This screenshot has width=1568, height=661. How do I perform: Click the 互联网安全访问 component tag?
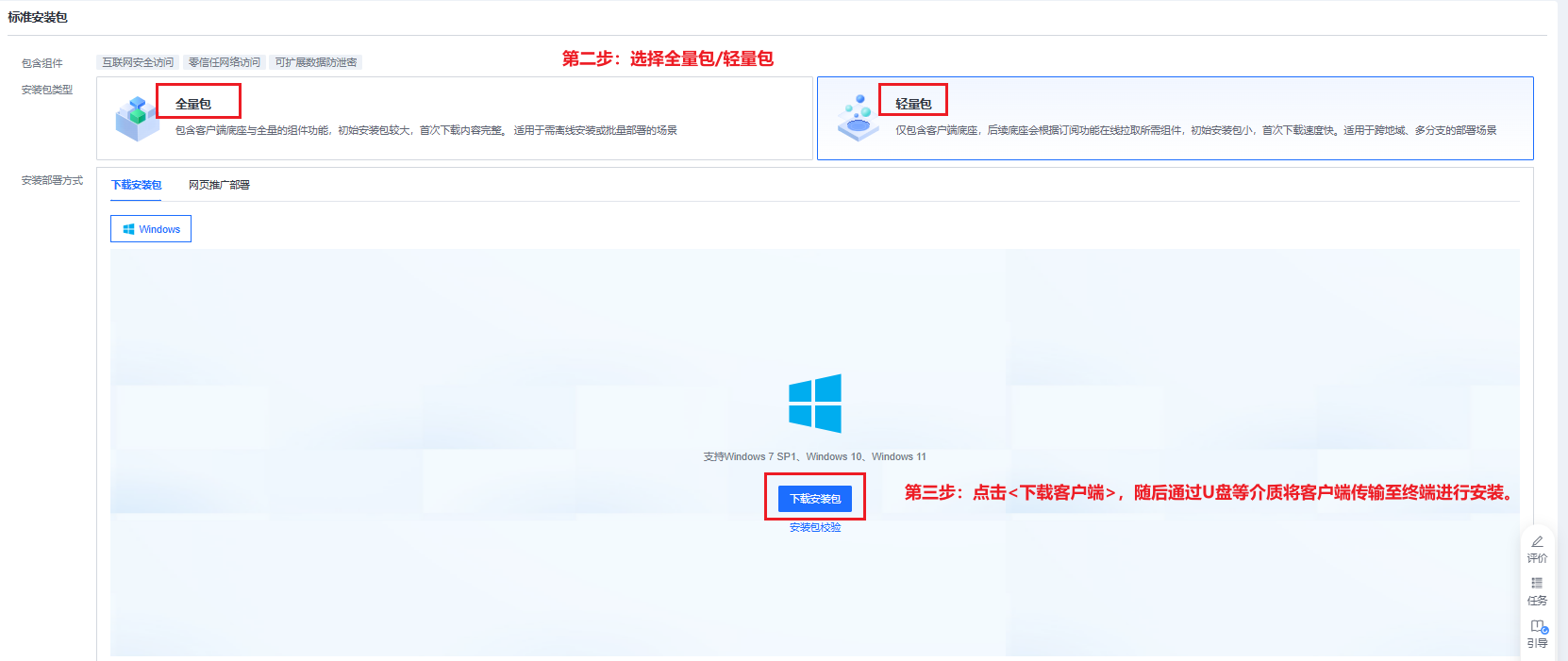(x=138, y=62)
